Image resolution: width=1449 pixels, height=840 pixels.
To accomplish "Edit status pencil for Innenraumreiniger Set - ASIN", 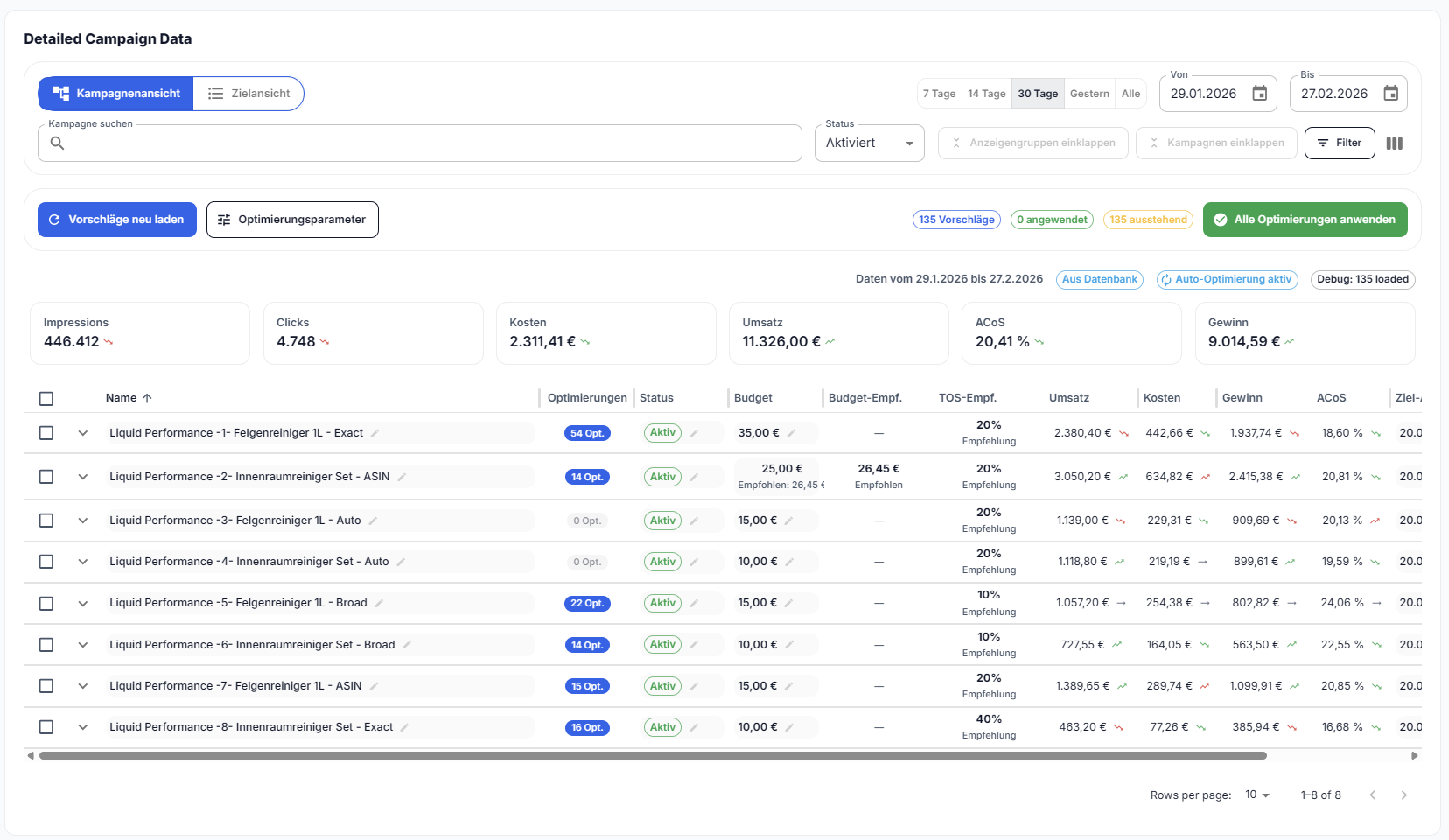I will pos(694,477).
